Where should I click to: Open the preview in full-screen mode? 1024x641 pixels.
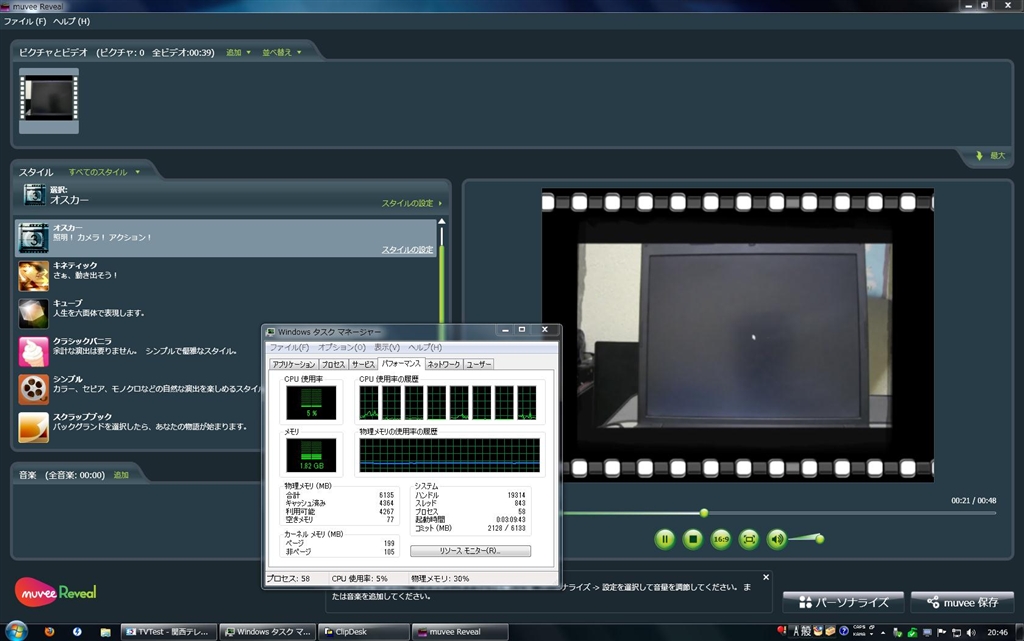748,539
